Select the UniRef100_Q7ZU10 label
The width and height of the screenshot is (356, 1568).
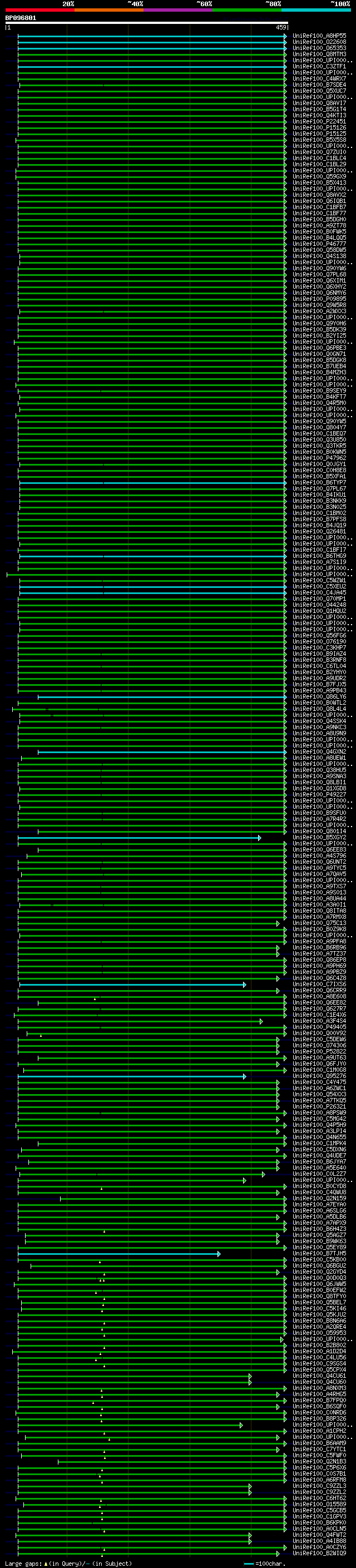click(x=319, y=152)
